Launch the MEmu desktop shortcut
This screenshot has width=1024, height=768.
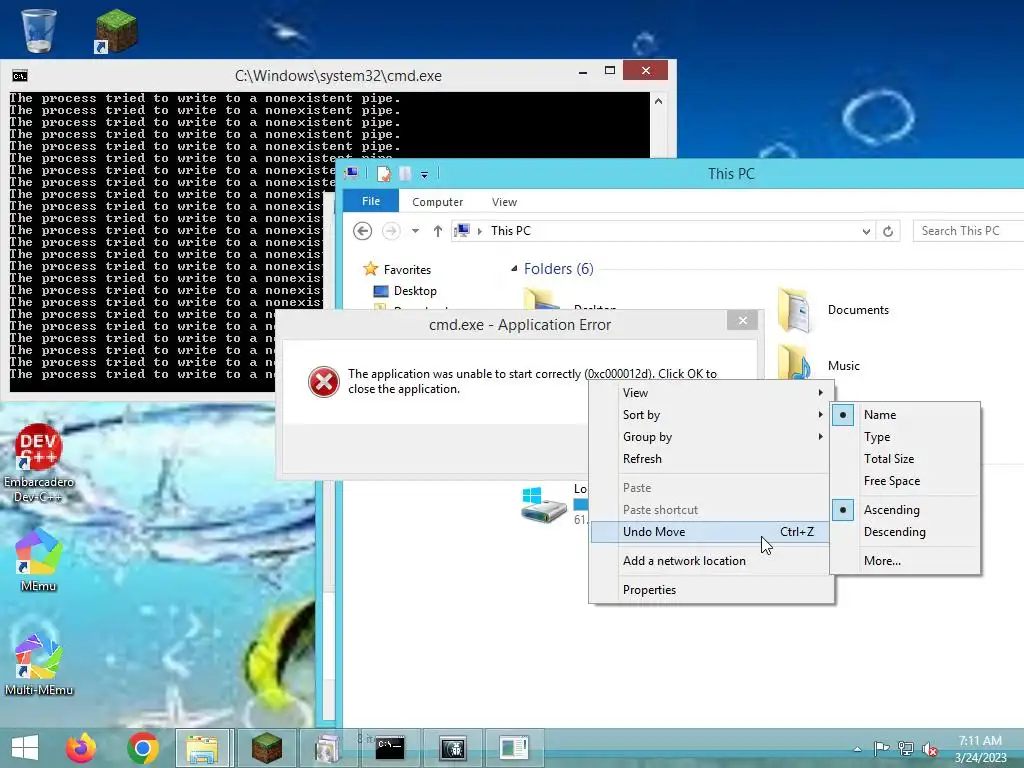pyautogui.click(x=39, y=560)
